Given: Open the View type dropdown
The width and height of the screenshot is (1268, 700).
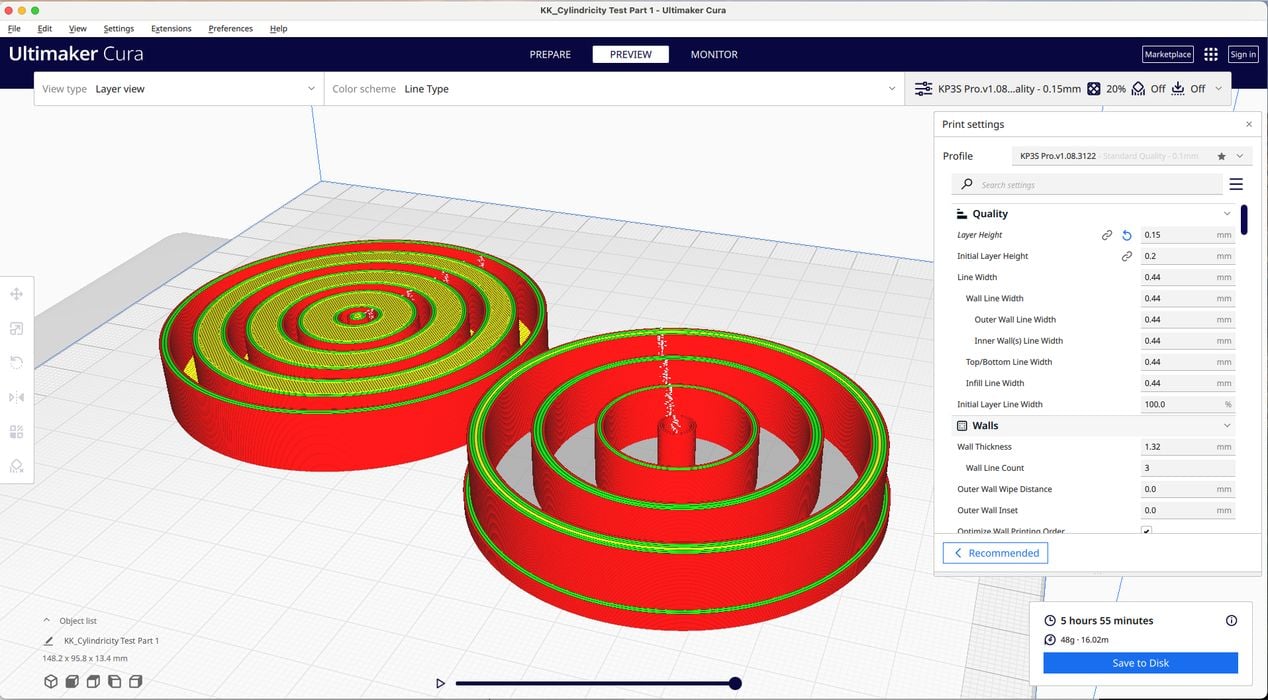Looking at the screenshot, I should (178, 89).
